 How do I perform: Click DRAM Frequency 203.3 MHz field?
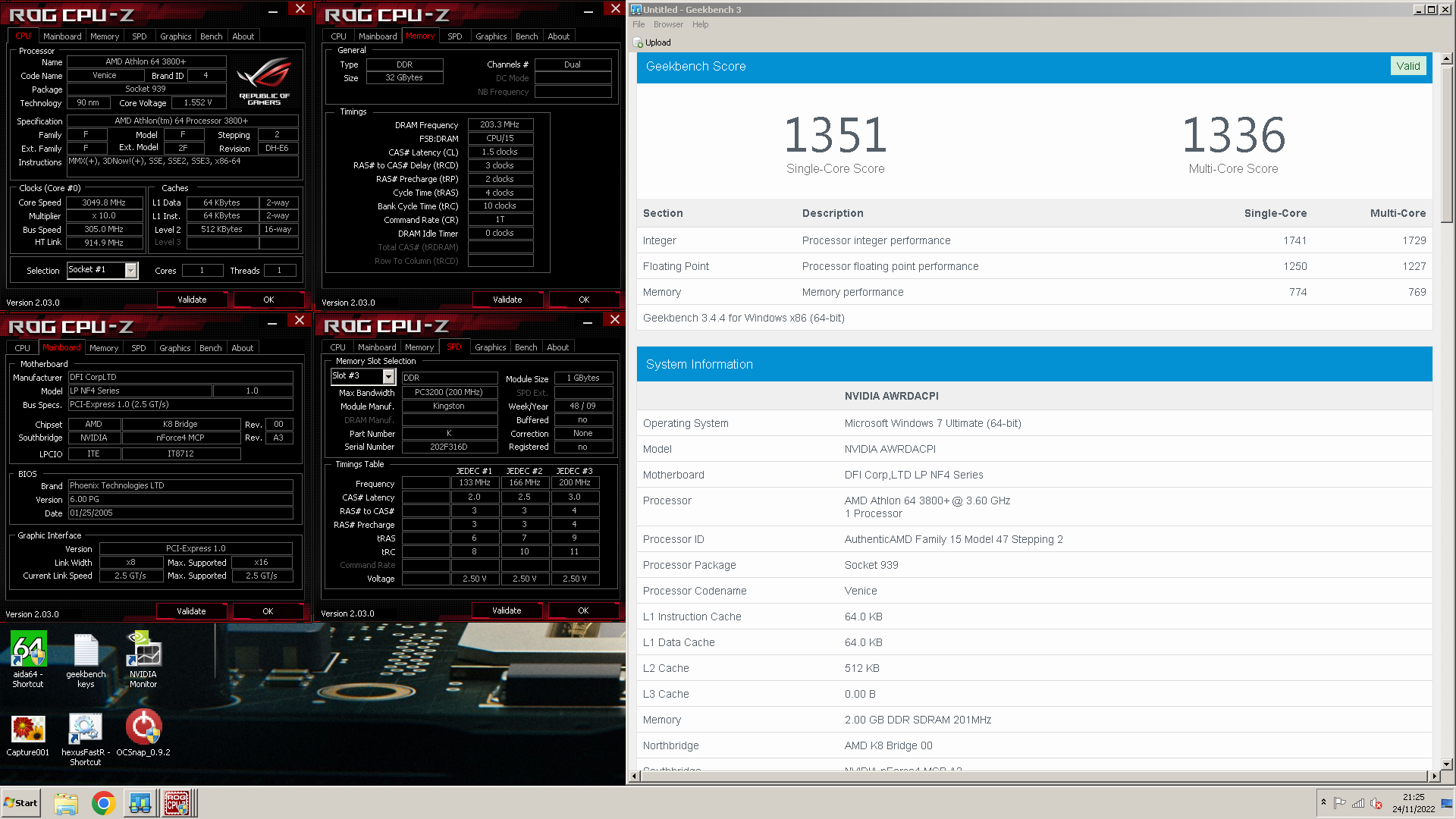tap(500, 124)
